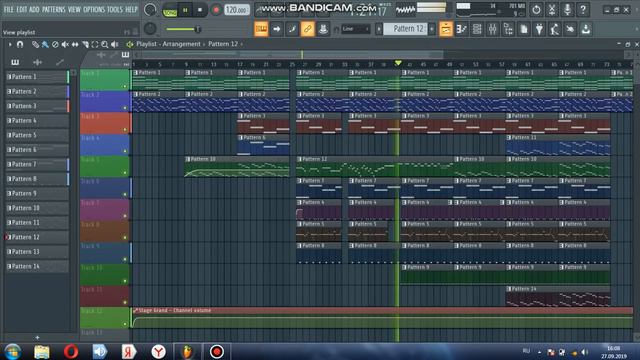Open Pattern 12 clip menu on Track 5
Image resolution: width=640 pixels, height=360 pixels.
tap(300, 159)
